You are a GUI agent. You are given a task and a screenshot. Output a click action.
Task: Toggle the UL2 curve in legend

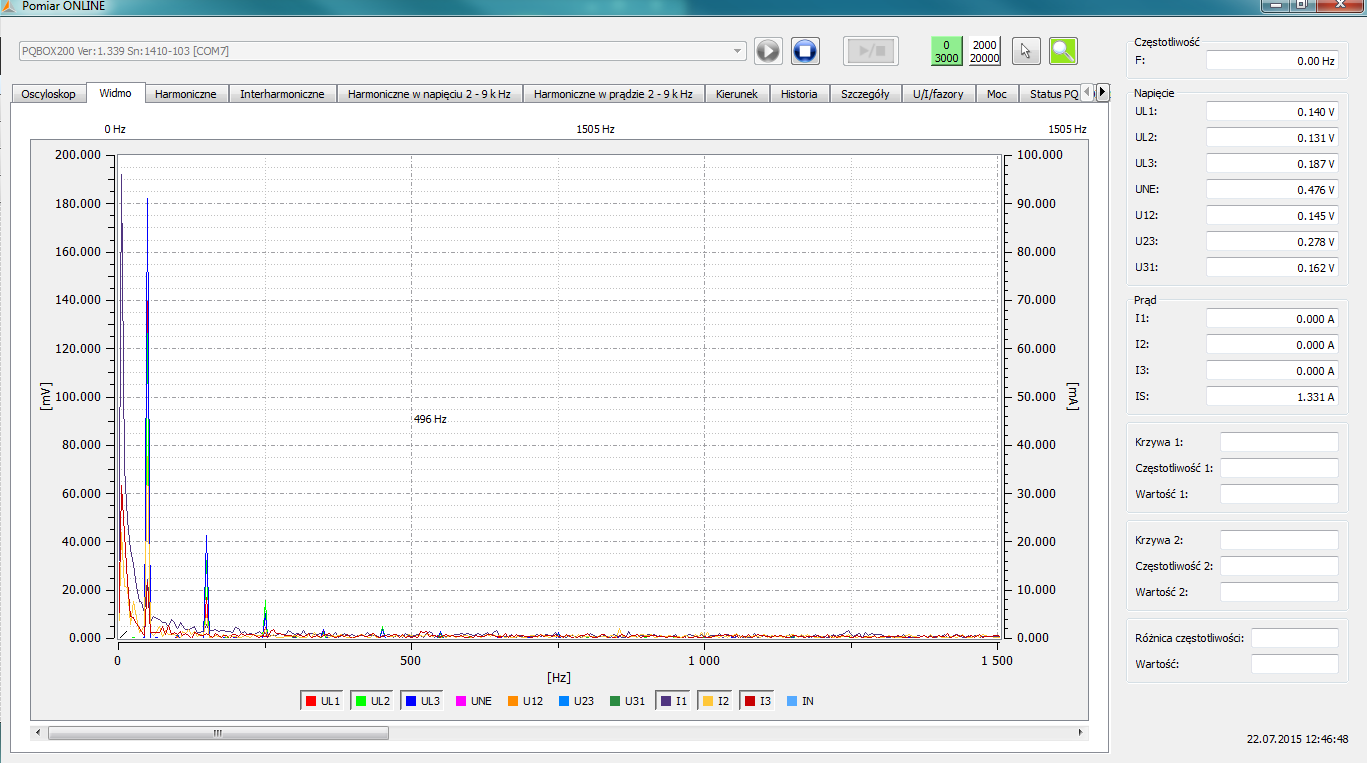pyautogui.click(x=371, y=701)
